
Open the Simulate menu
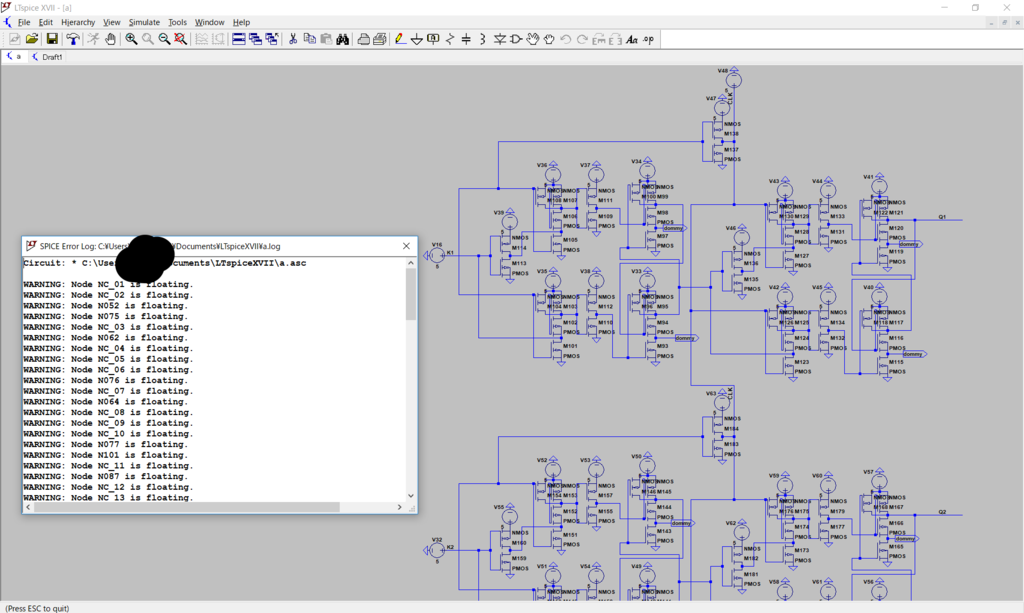click(x=144, y=22)
